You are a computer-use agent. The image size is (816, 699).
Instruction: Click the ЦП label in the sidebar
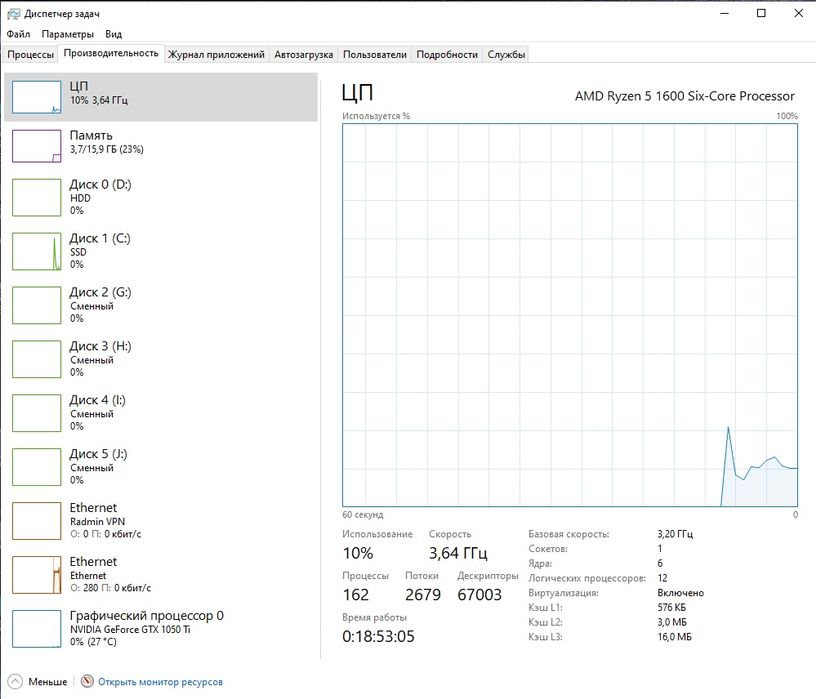pos(79,86)
